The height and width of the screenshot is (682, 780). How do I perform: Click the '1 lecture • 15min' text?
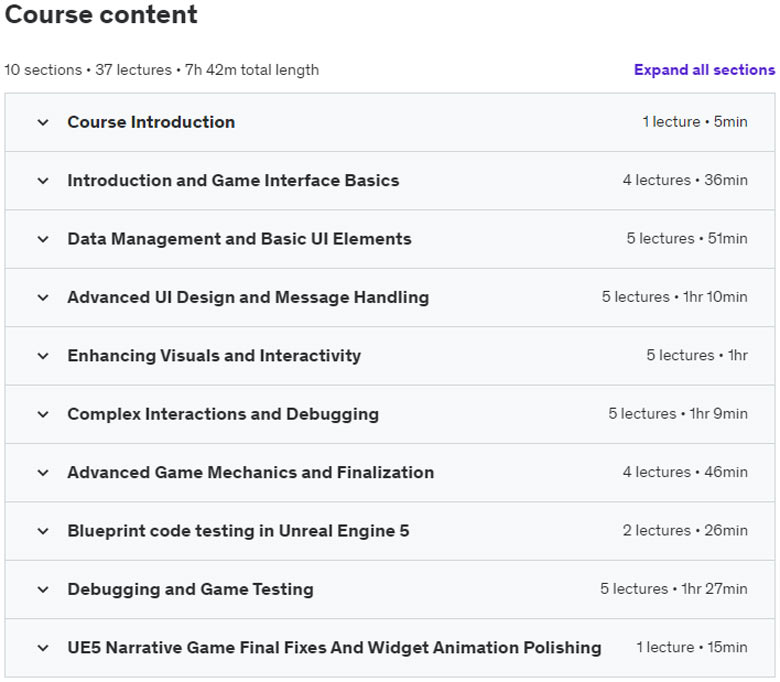(692, 648)
